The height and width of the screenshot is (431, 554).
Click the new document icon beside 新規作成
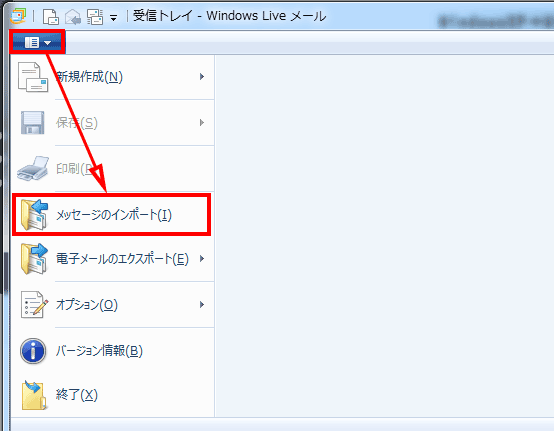point(33,77)
